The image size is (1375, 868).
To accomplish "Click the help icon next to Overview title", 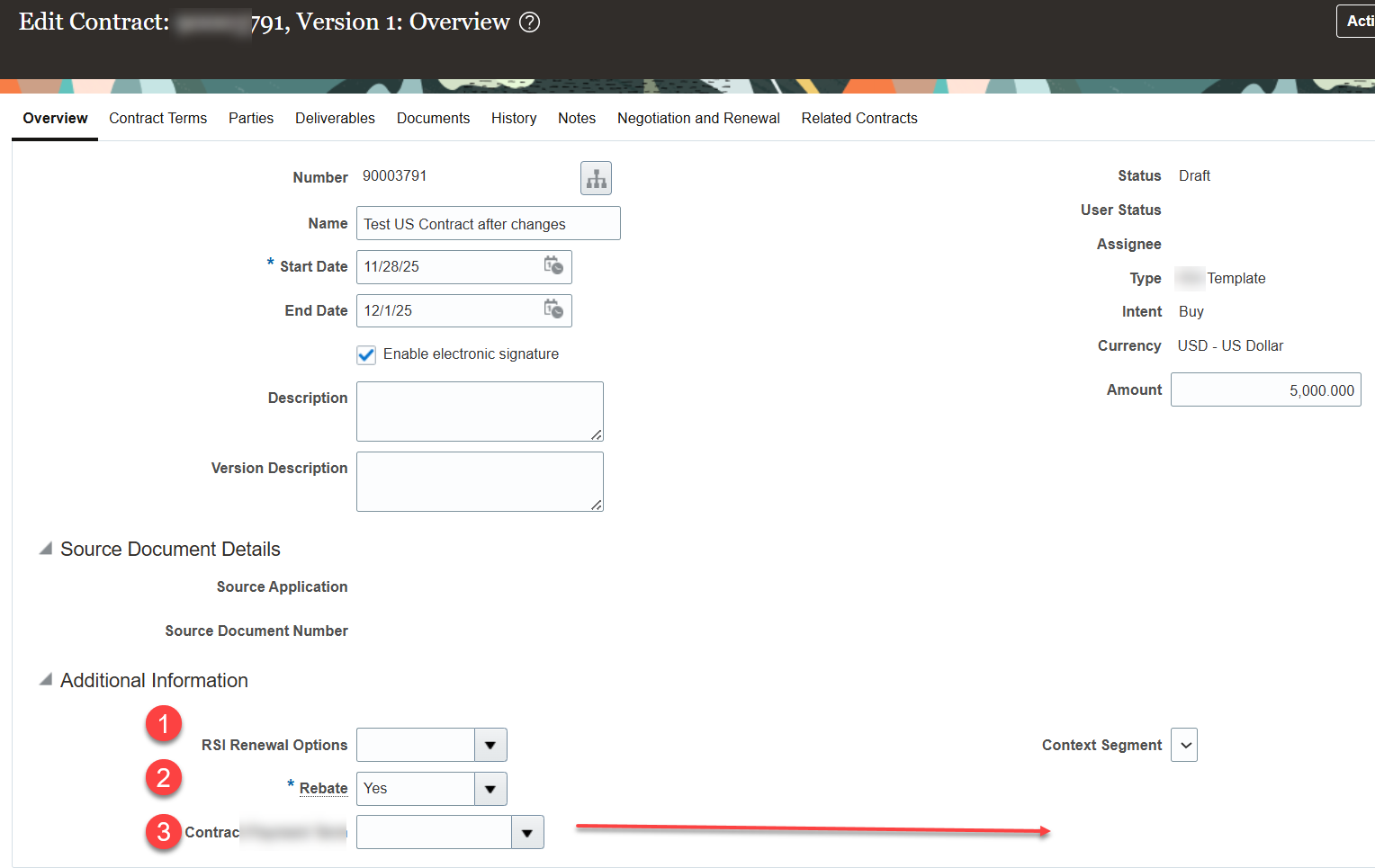I will tap(530, 22).
